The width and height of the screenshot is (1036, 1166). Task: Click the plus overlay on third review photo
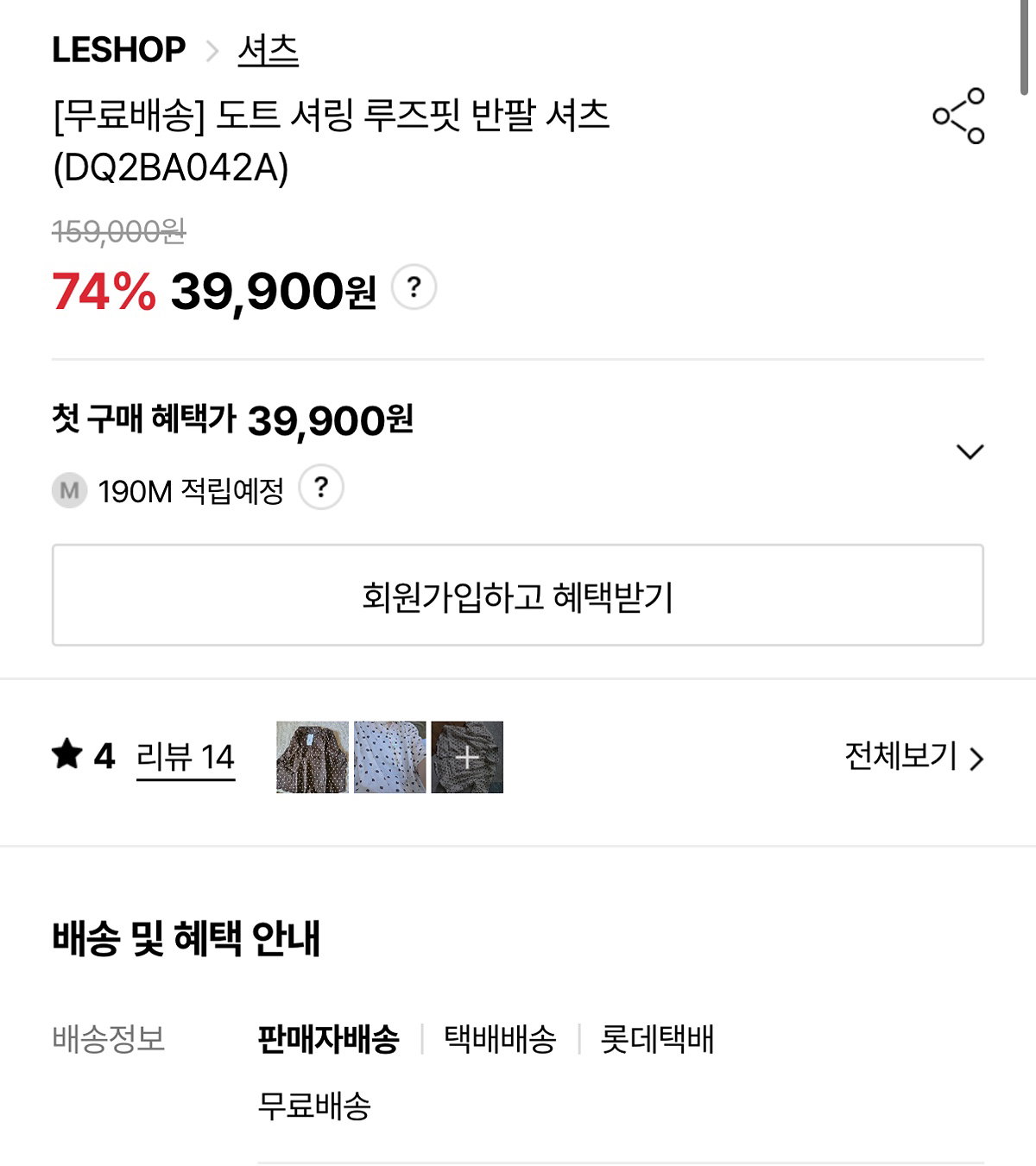pyautogui.click(x=467, y=757)
